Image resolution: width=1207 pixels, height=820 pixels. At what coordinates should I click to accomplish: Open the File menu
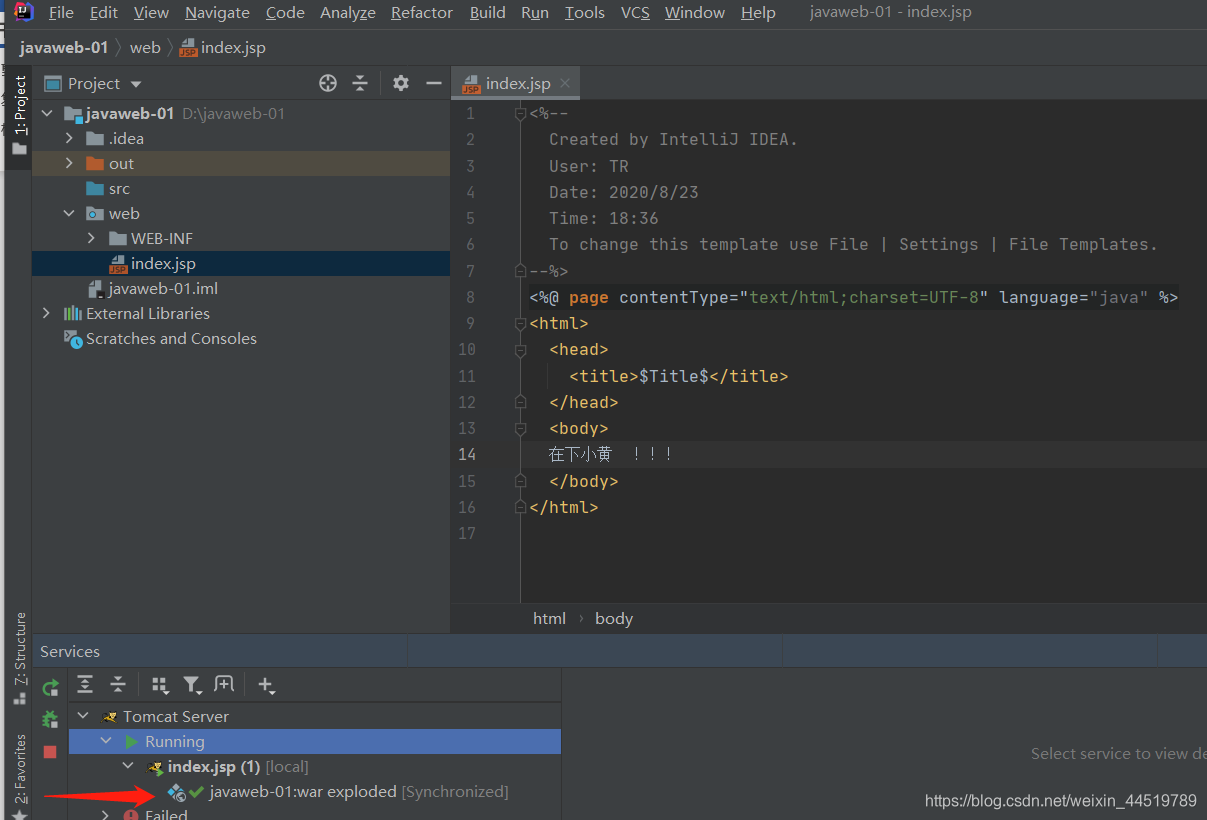(61, 13)
